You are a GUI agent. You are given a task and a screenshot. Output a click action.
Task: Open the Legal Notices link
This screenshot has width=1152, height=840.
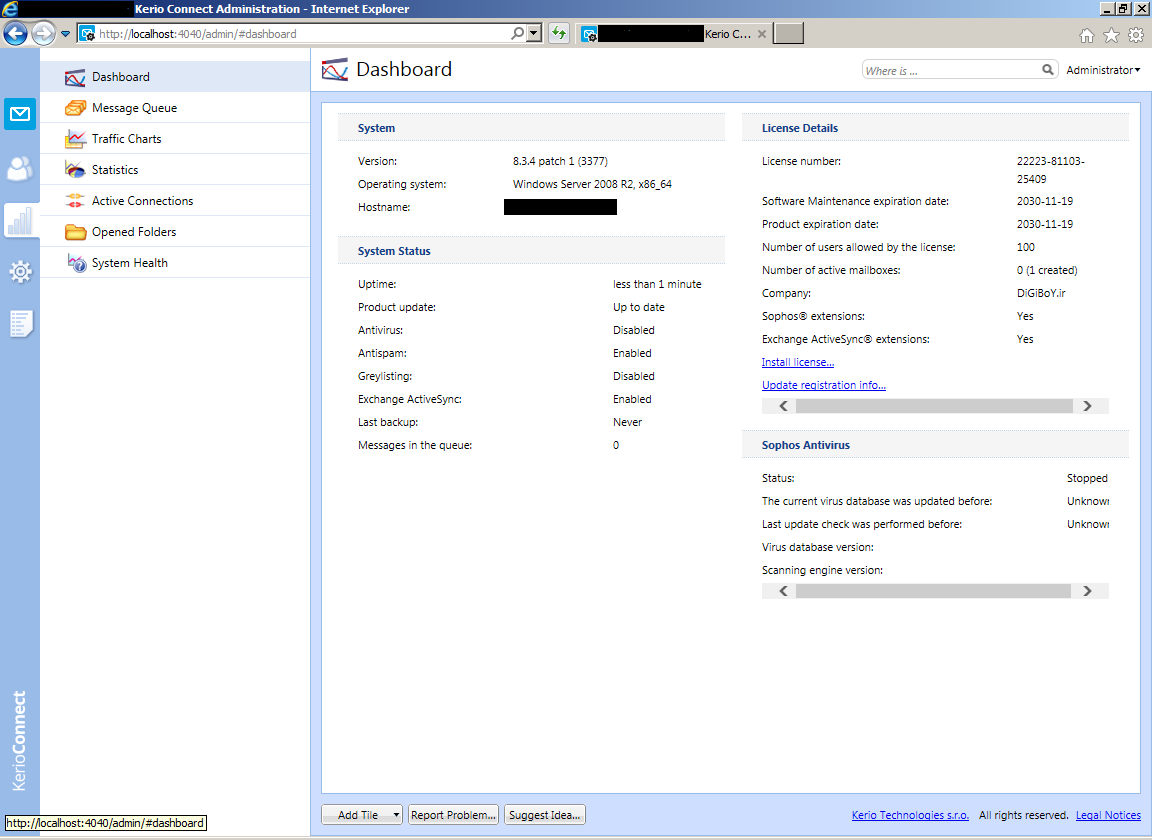(1108, 815)
